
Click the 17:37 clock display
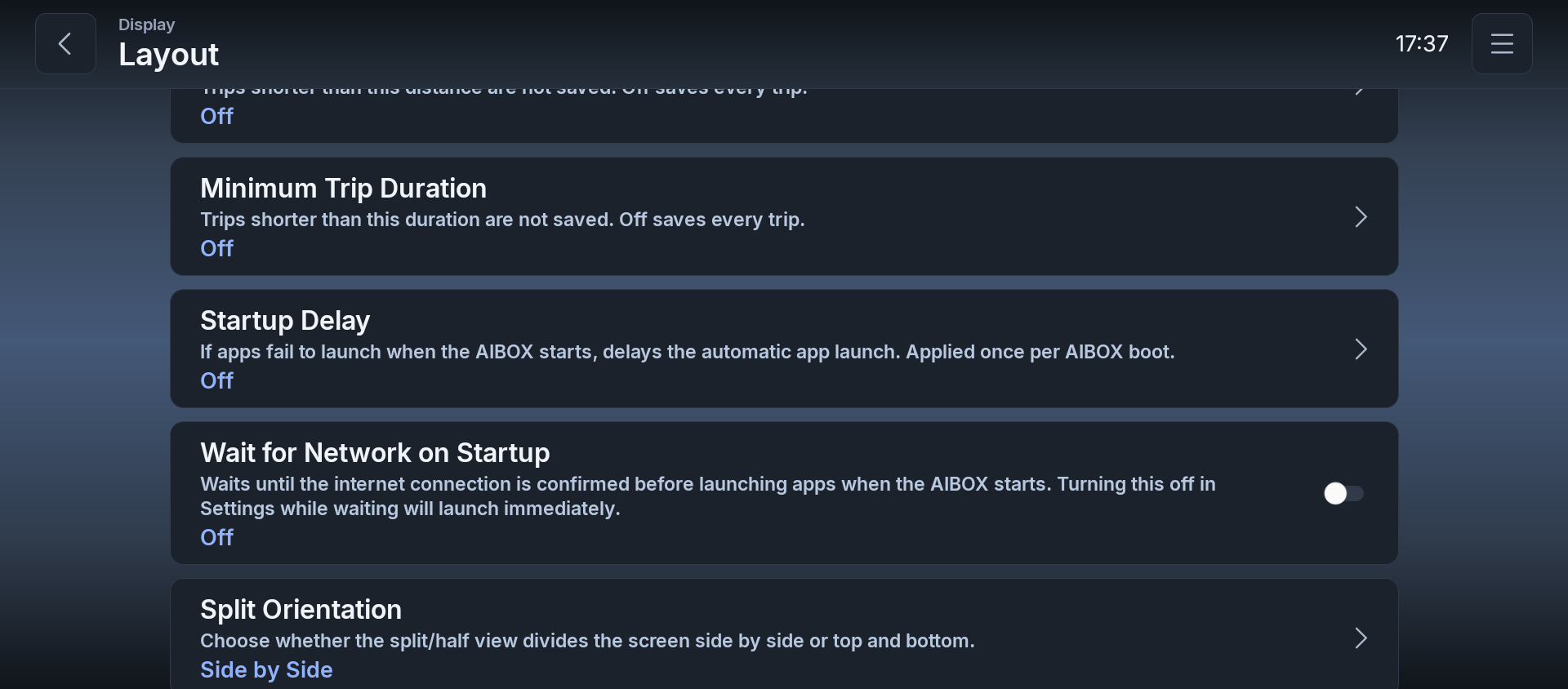coord(1422,43)
